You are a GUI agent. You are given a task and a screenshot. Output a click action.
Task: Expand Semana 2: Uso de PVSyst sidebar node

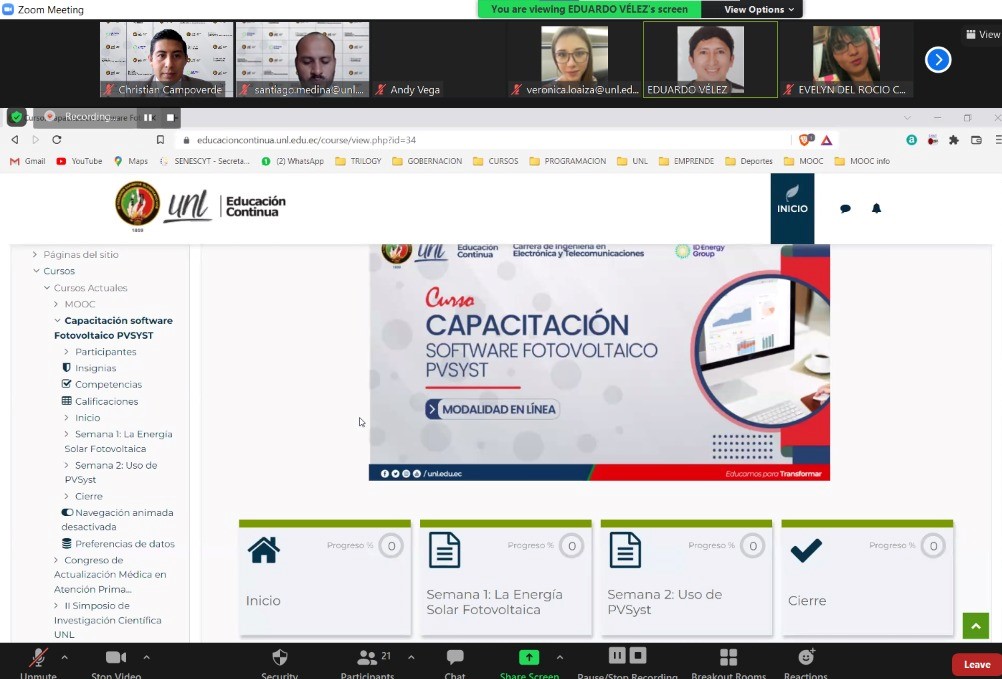point(66,465)
